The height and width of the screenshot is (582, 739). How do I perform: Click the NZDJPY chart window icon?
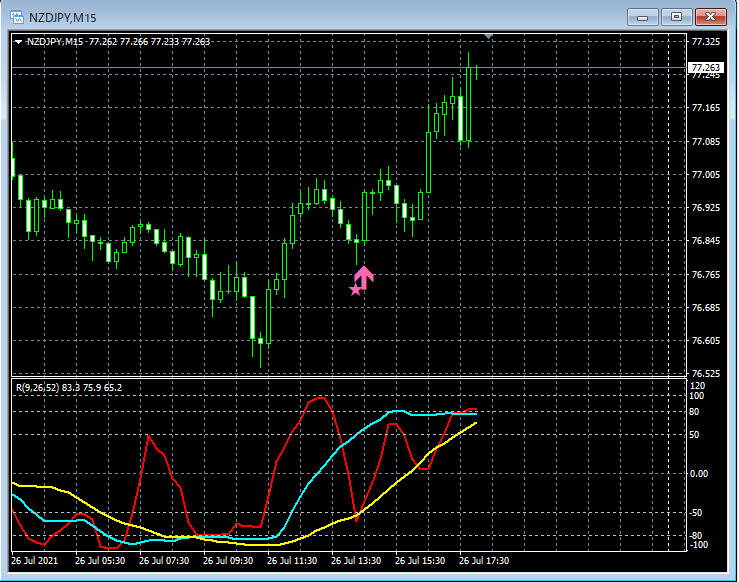(17, 17)
